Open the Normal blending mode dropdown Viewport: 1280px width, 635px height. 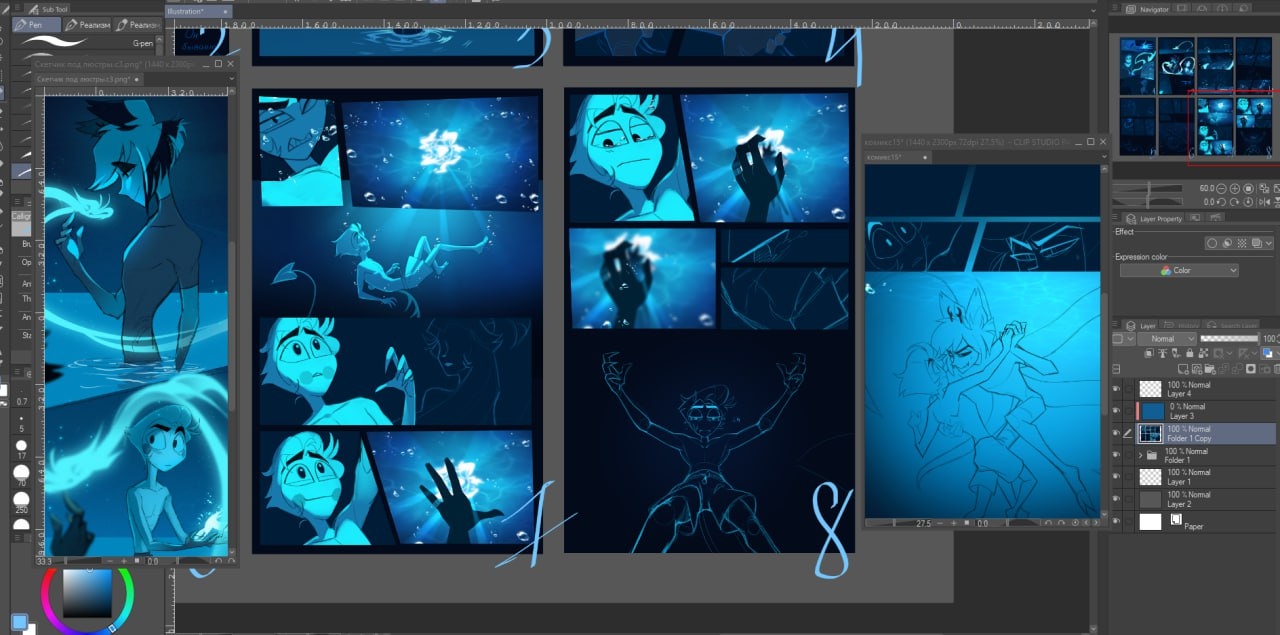point(1166,339)
